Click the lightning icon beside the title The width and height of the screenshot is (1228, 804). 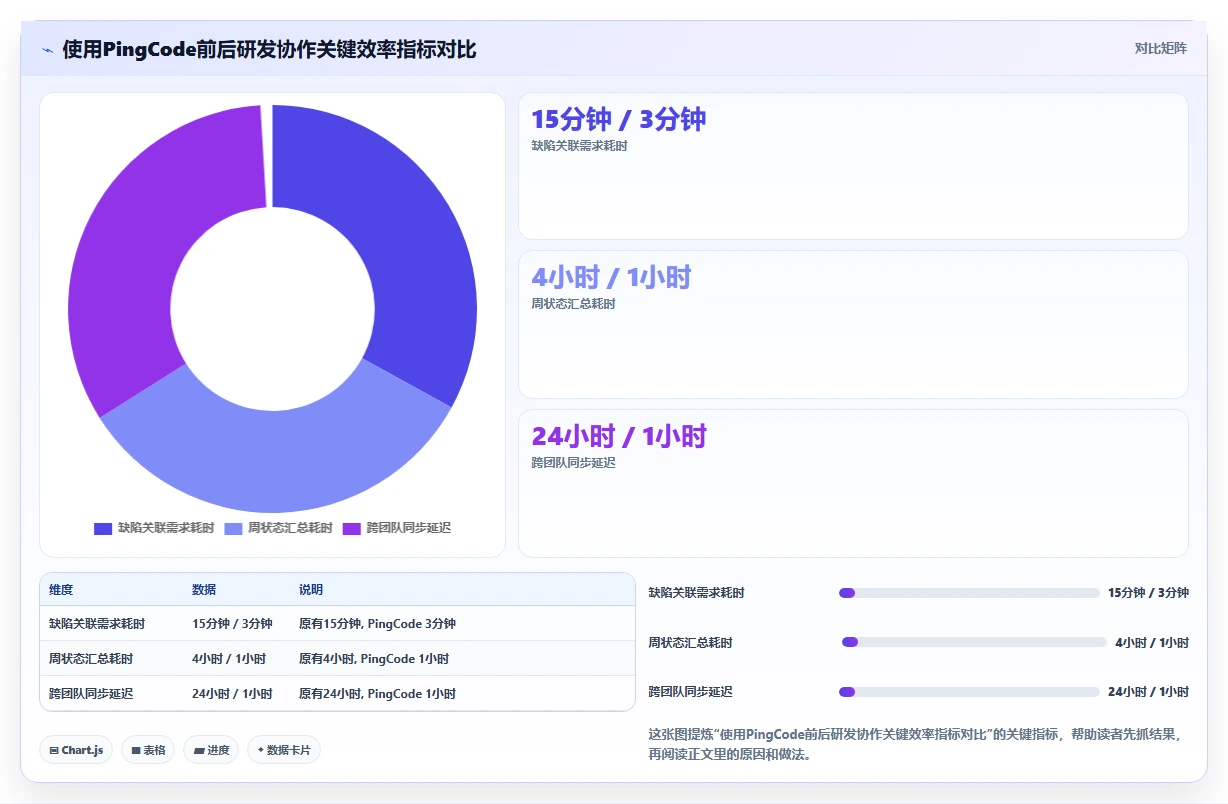(x=48, y=50)
